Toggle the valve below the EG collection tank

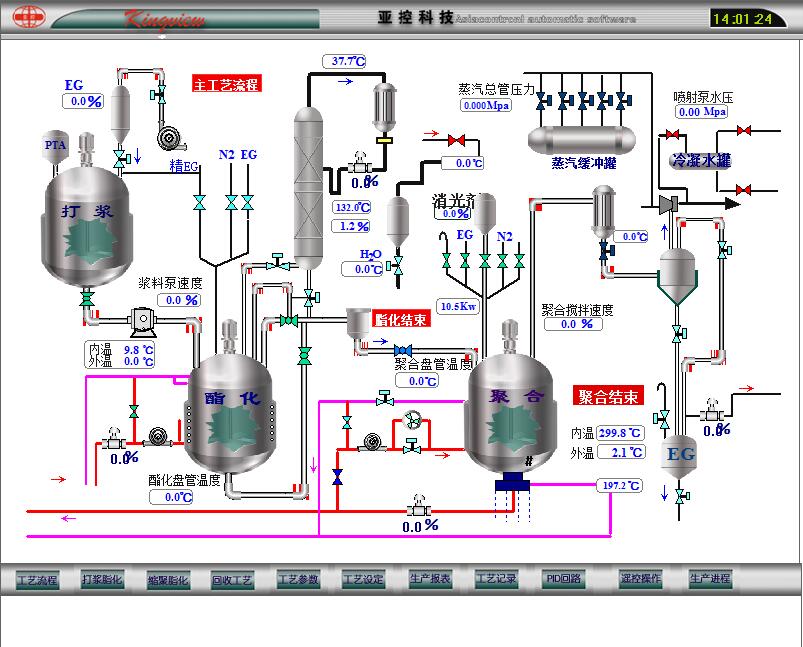pyautogui.click(x=681, y=496)
